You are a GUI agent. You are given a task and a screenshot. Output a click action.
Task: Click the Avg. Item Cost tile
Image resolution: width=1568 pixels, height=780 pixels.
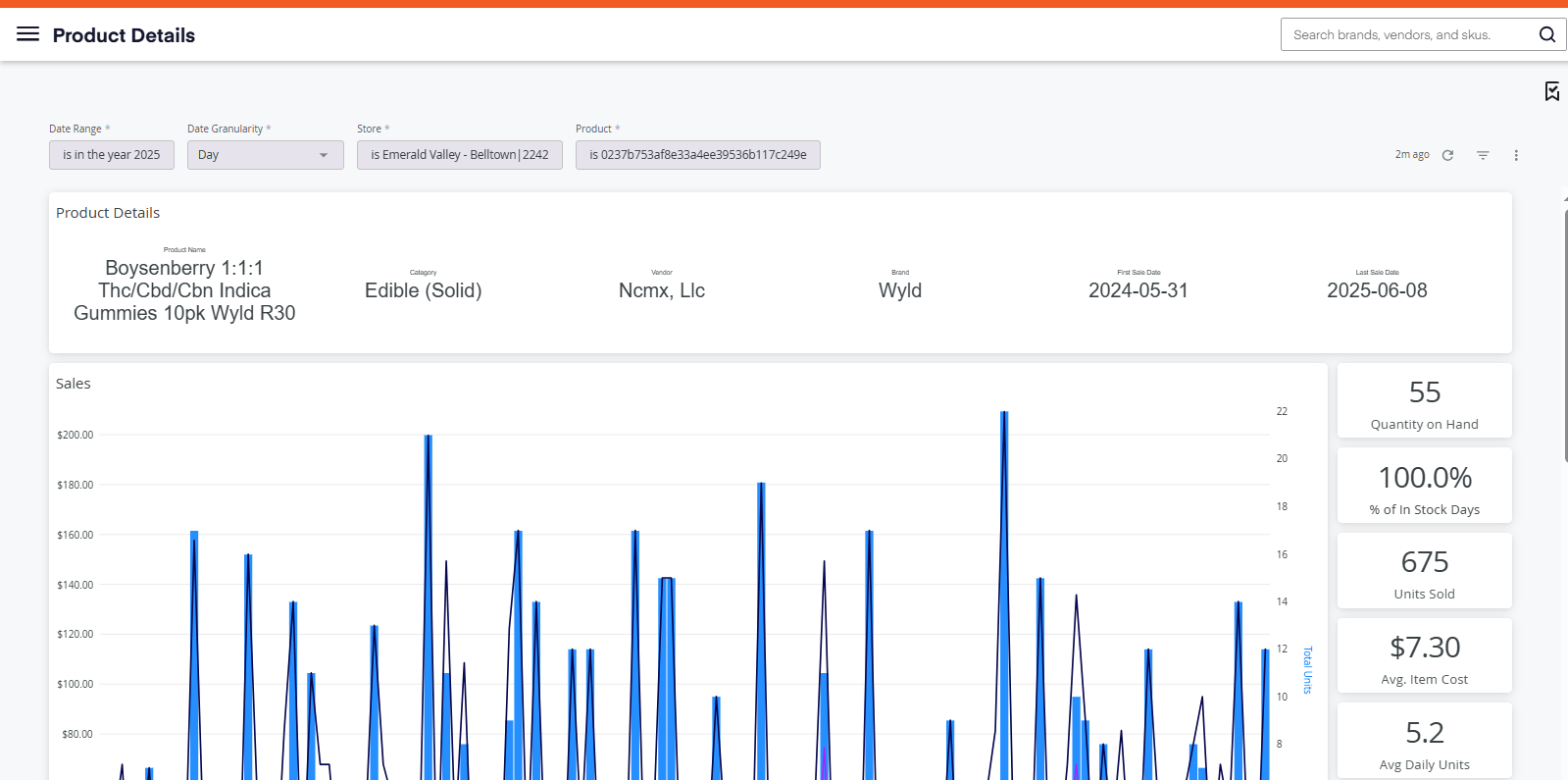pos(1425,655)
